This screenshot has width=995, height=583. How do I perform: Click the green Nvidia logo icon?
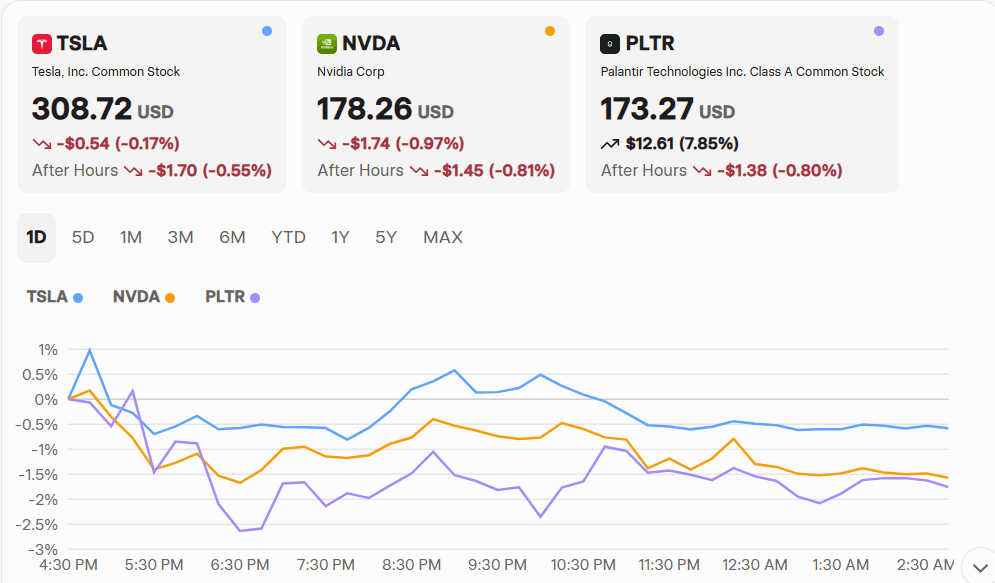(326, 43)
